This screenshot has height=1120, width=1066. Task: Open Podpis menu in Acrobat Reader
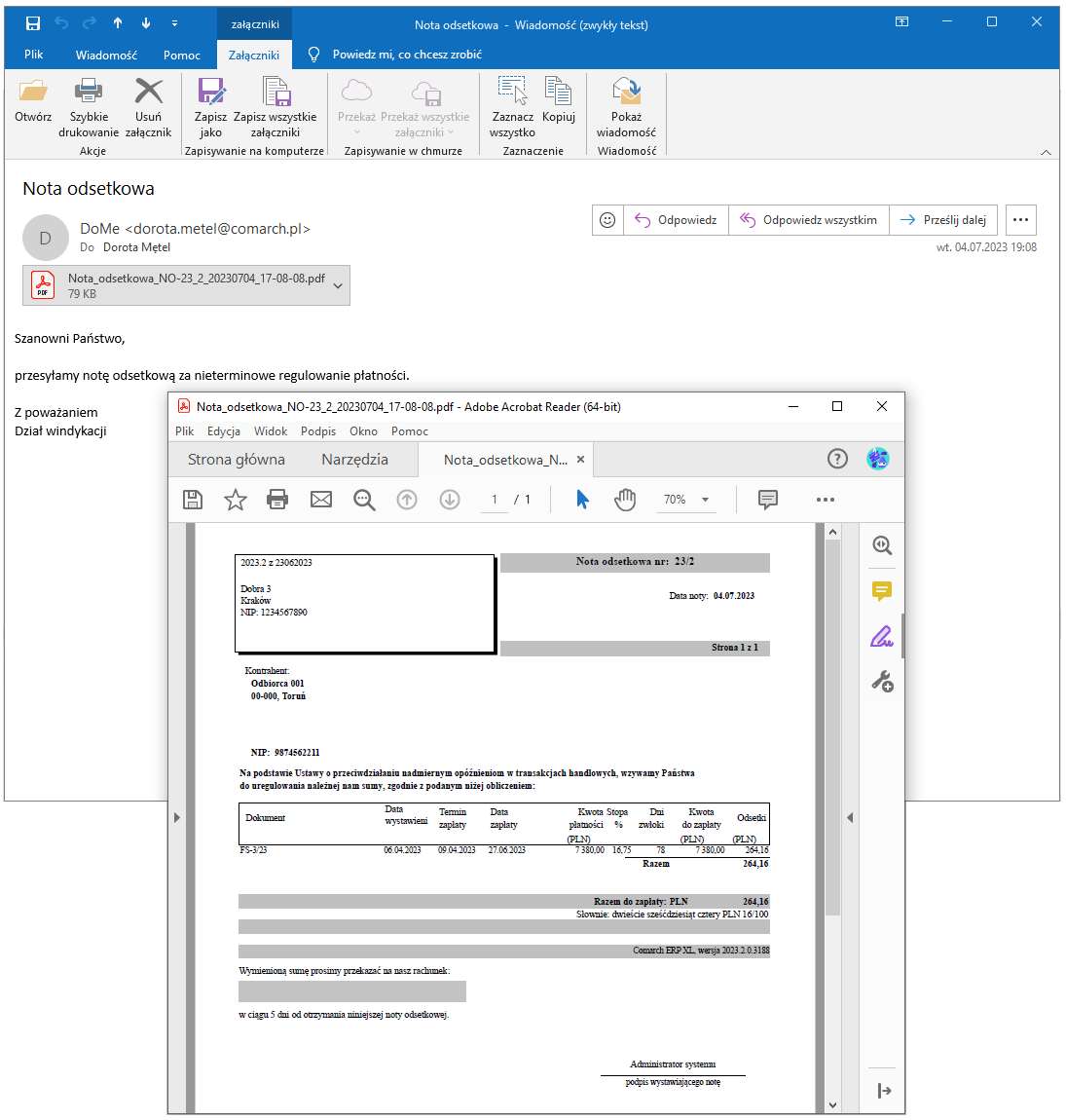[x=318, y=431]
